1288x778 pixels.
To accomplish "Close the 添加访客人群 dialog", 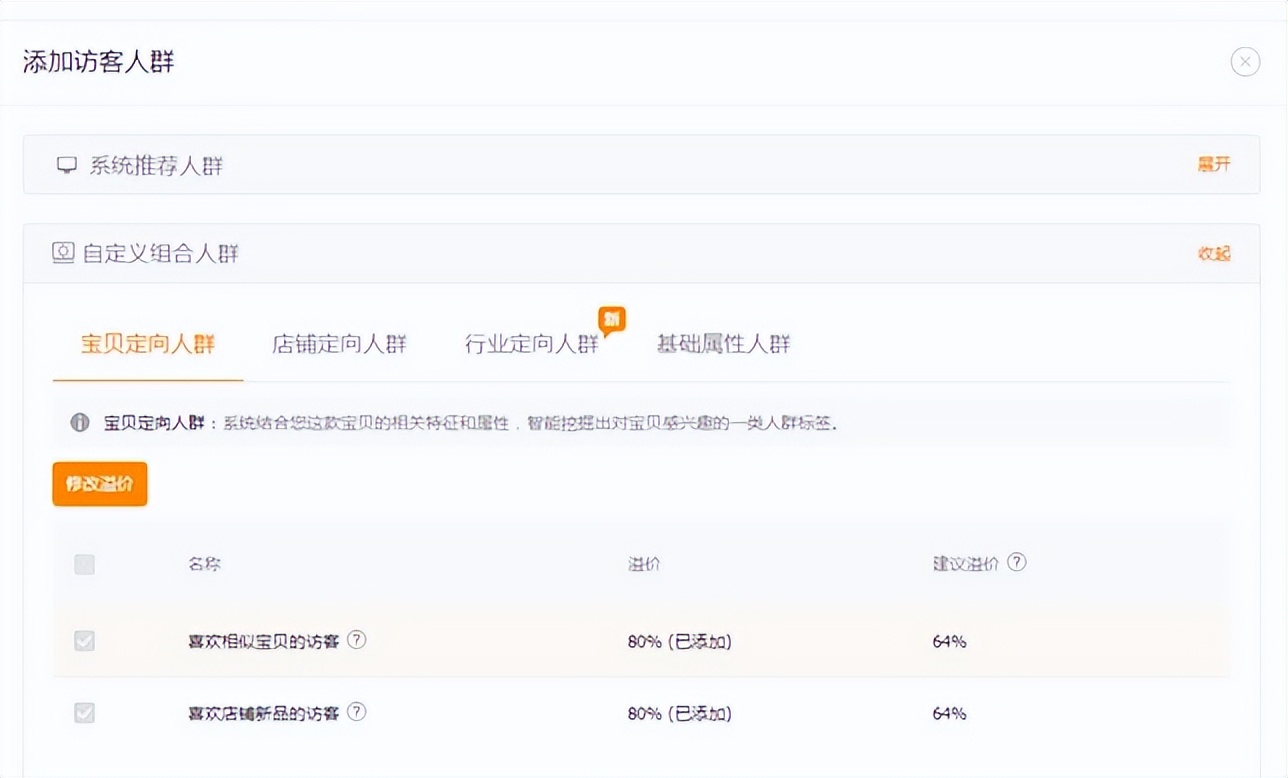I will coord(1245,61).
